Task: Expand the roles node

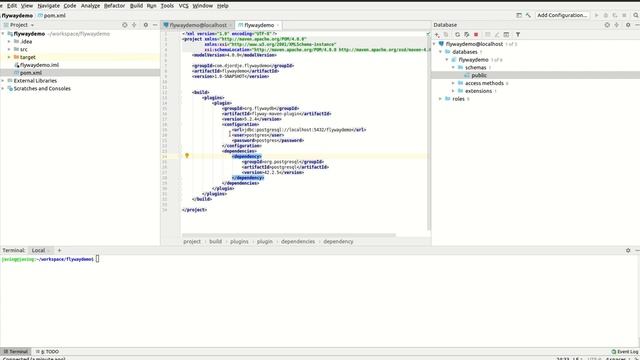Action: tap(441, 99)
